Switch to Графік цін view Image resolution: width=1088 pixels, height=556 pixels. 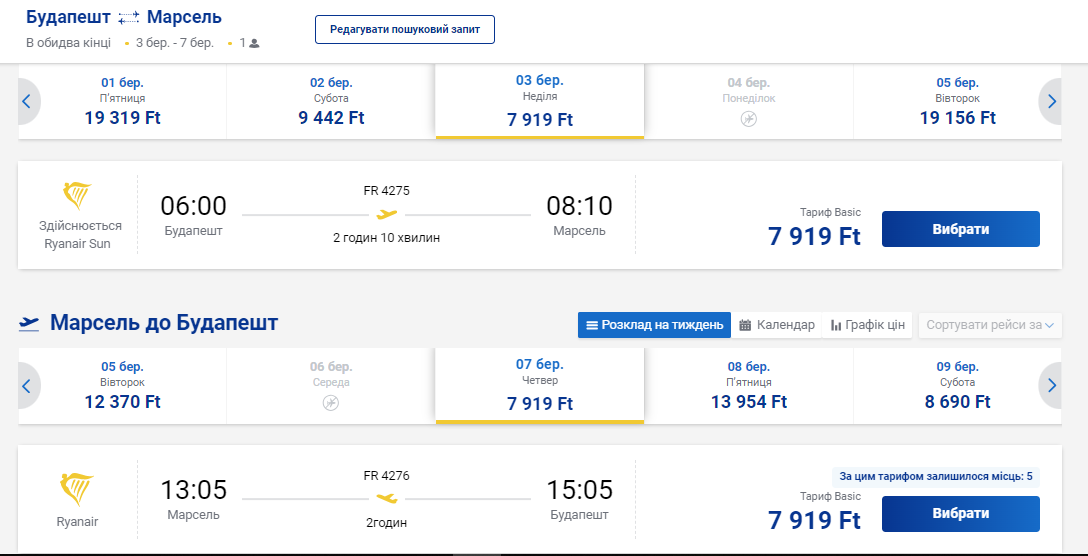[867, 325]
